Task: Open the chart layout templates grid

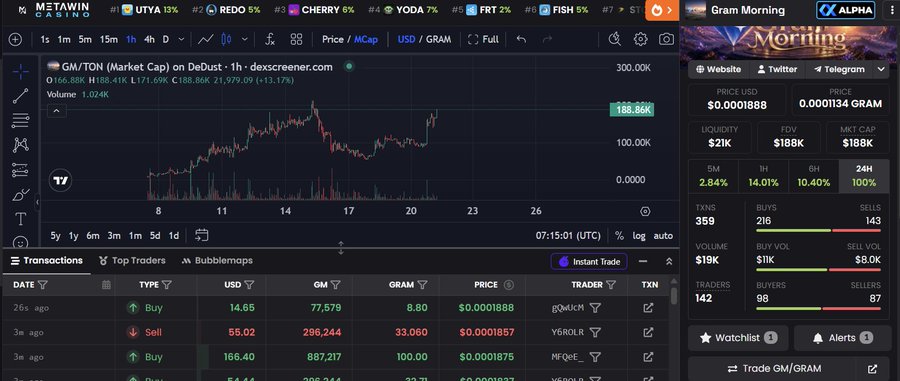Action: pyautogui.click(x=296, y=40)
